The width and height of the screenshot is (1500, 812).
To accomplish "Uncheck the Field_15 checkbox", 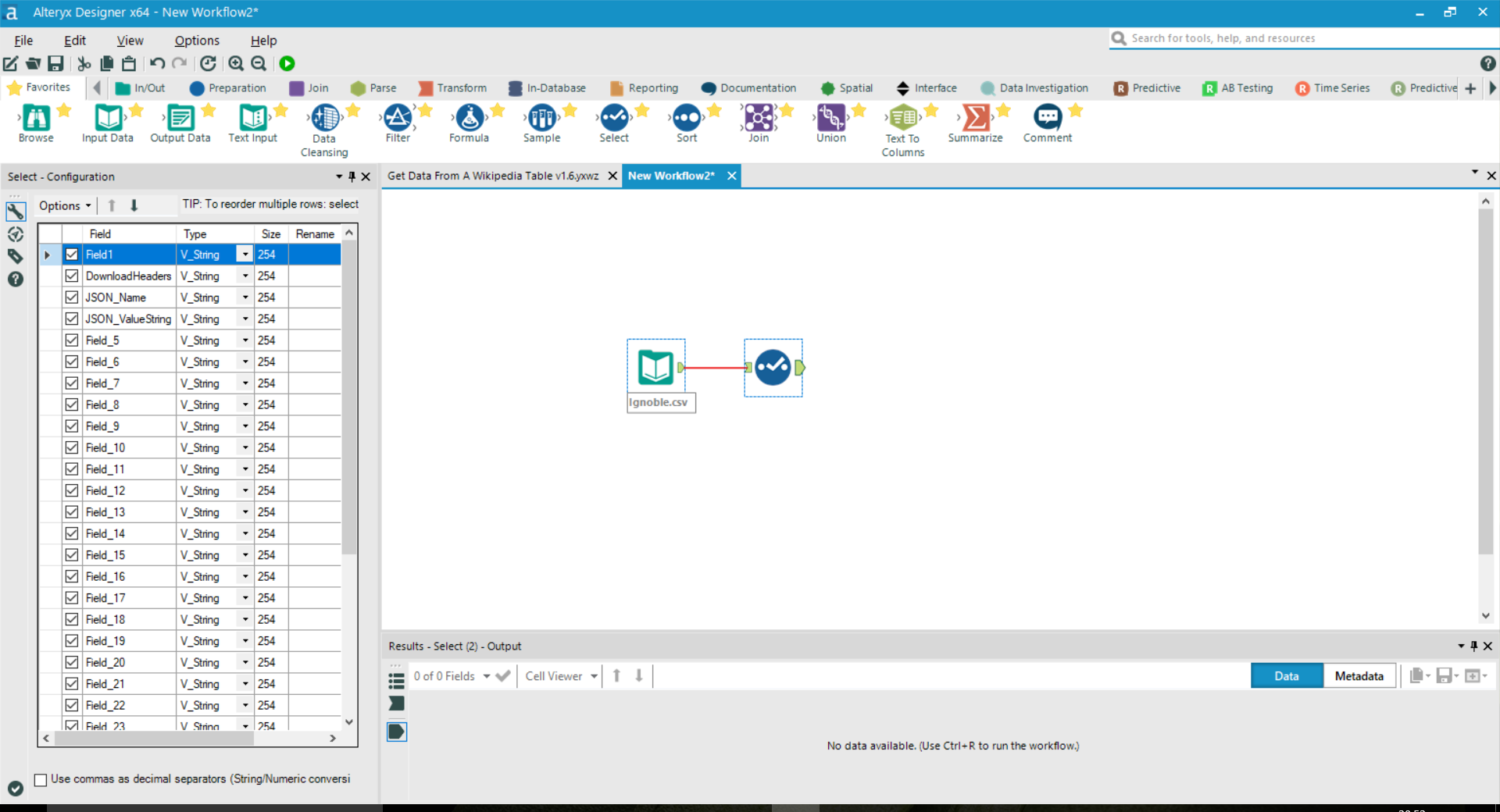I will tap(72, 555).
